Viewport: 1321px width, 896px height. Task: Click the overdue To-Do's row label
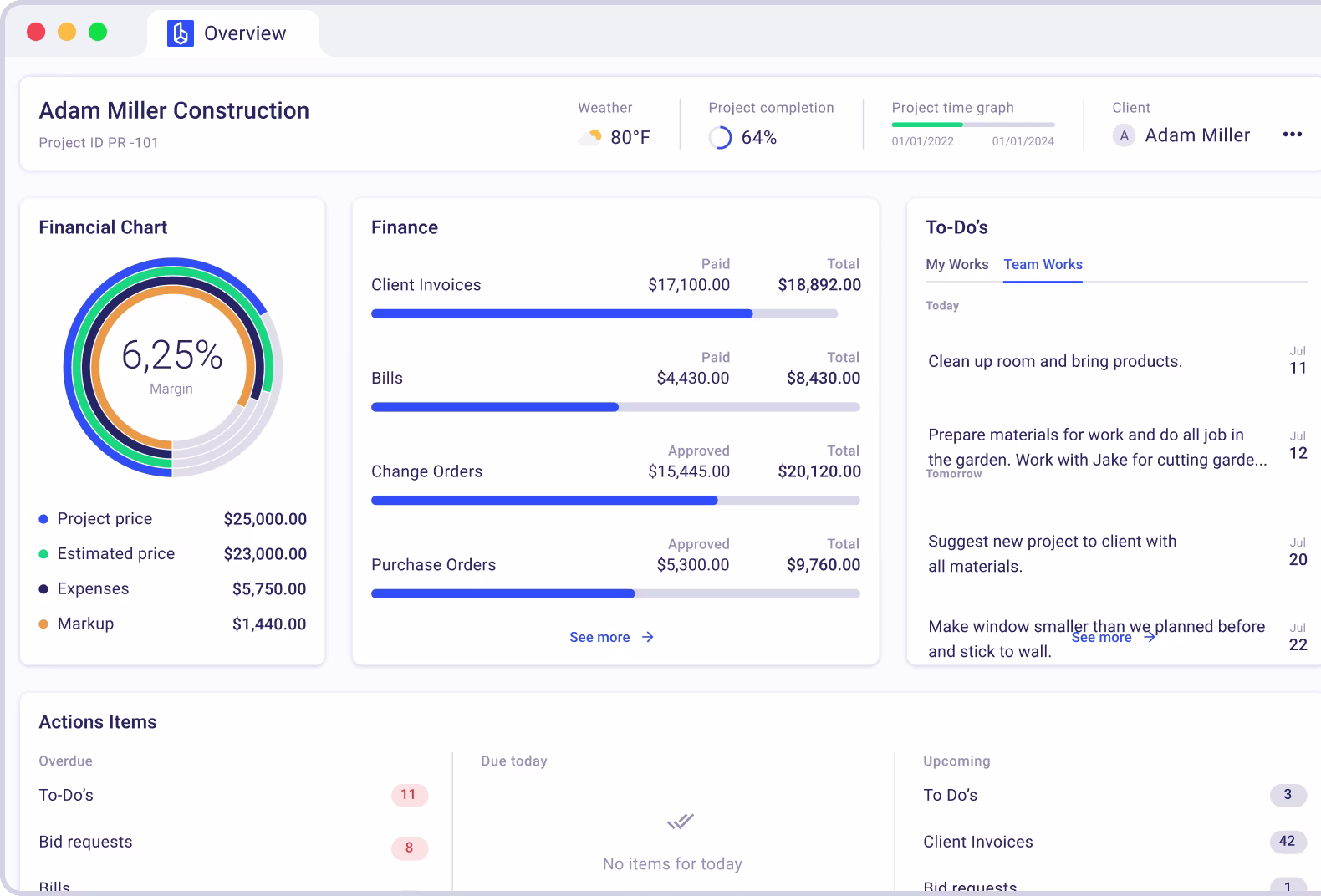(x=66, y=795)
